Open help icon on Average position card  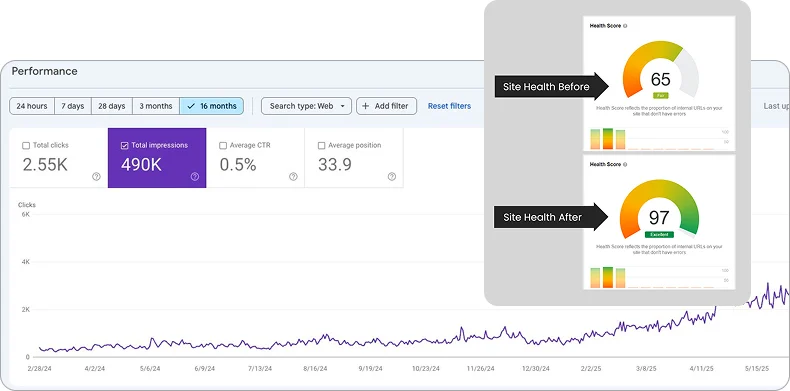click(392, 176)
